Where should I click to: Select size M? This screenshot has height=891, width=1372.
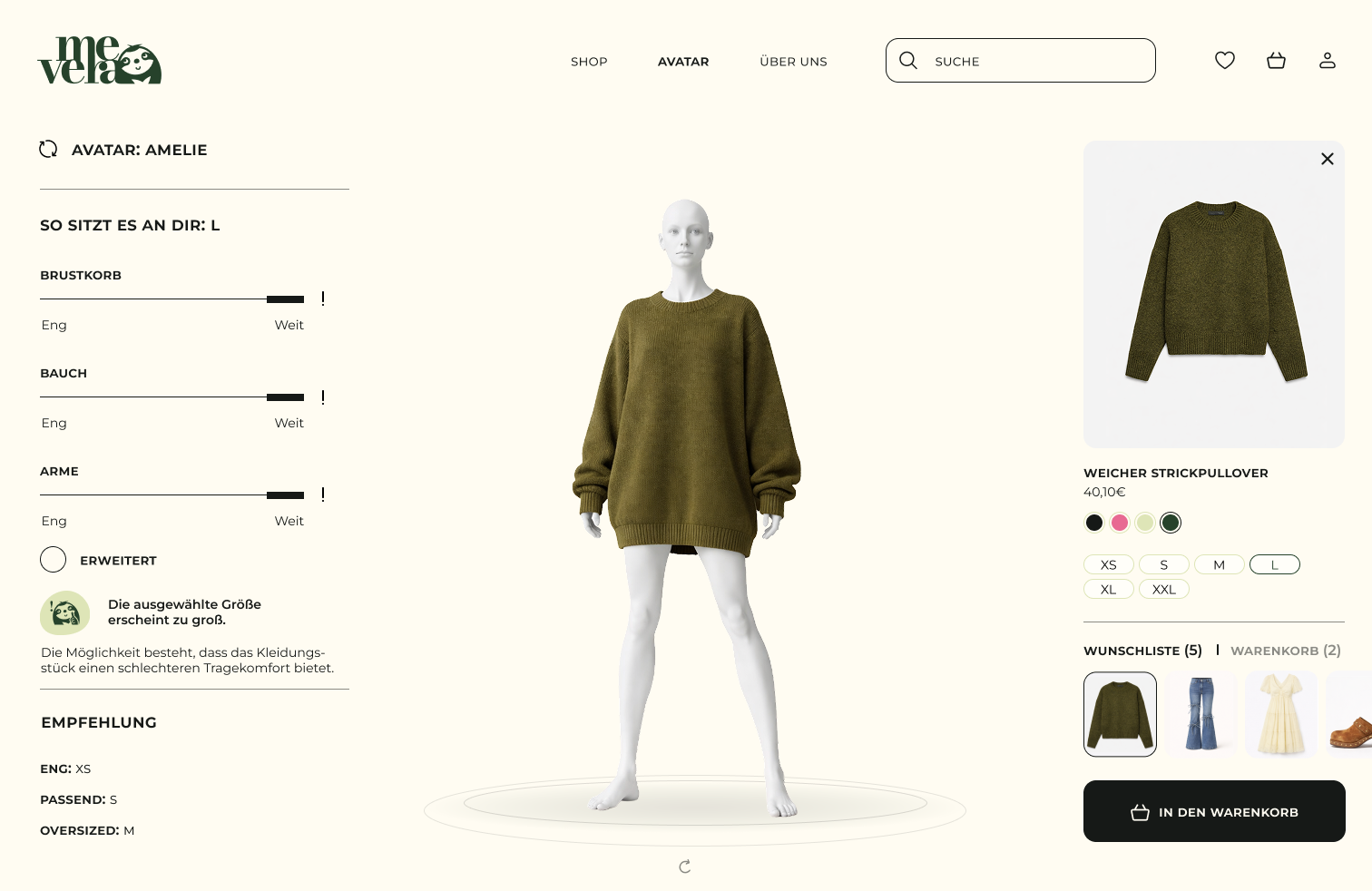point(1220,564)
